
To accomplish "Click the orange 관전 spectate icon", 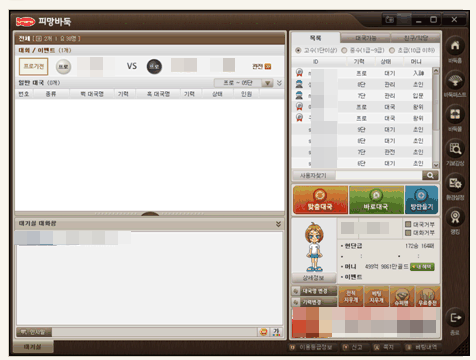I will (268, 67).
